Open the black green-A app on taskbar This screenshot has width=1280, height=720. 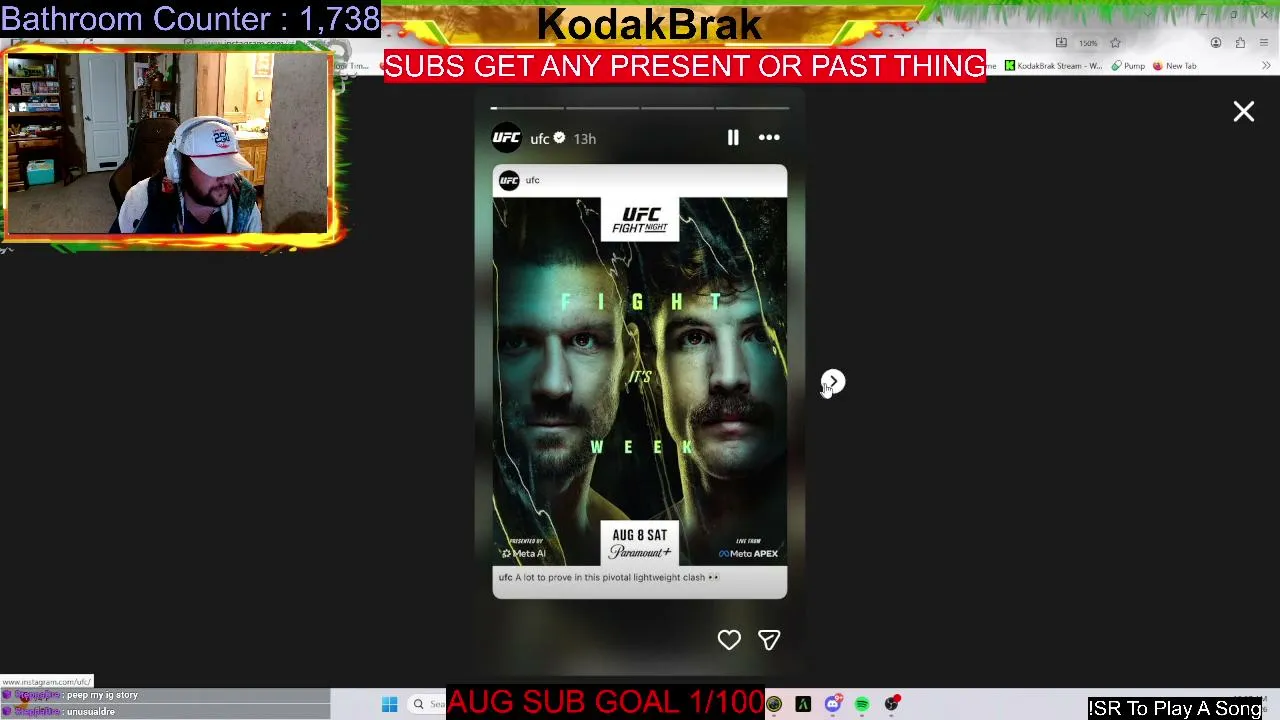(x=803, y=705)
